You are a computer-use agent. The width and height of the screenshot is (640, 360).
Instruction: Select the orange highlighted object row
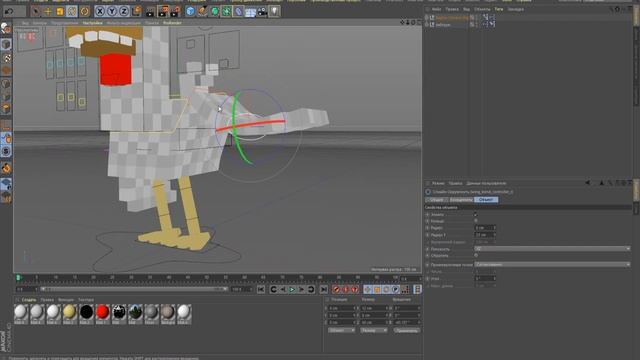point(451,18)
